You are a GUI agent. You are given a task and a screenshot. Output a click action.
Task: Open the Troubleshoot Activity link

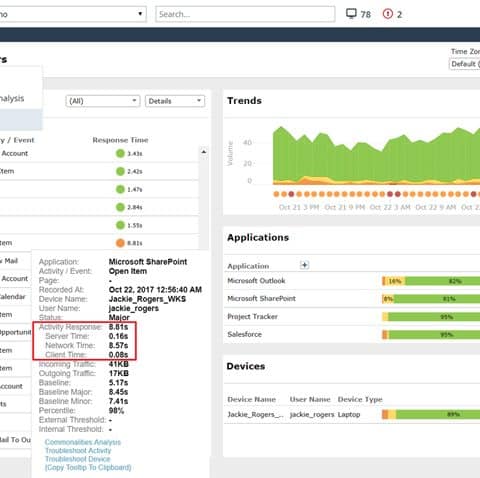[x=78, y=451]
